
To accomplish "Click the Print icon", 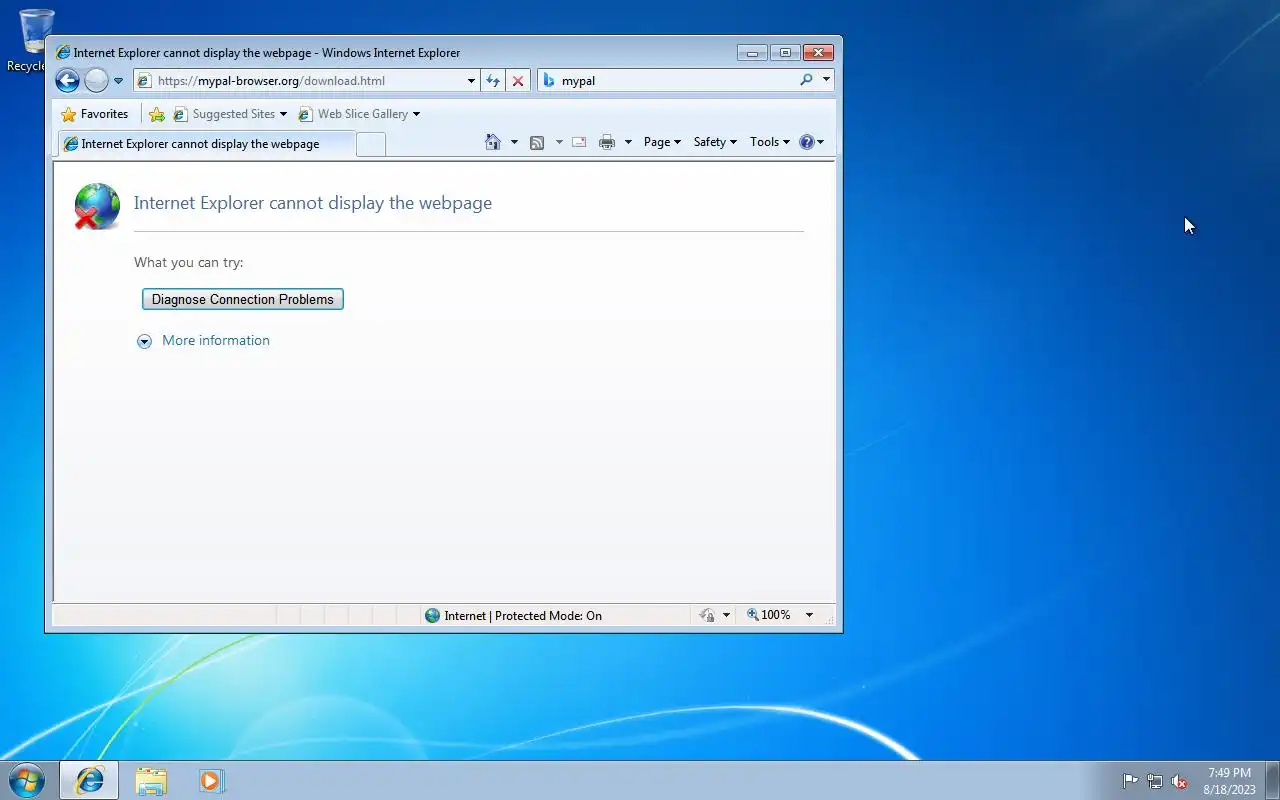I will (607, 142).
